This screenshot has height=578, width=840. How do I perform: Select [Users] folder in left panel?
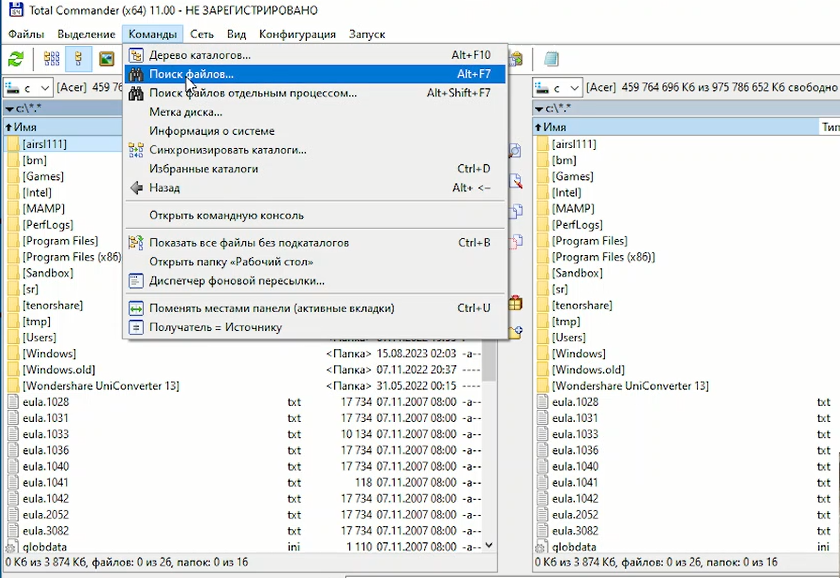39,337
